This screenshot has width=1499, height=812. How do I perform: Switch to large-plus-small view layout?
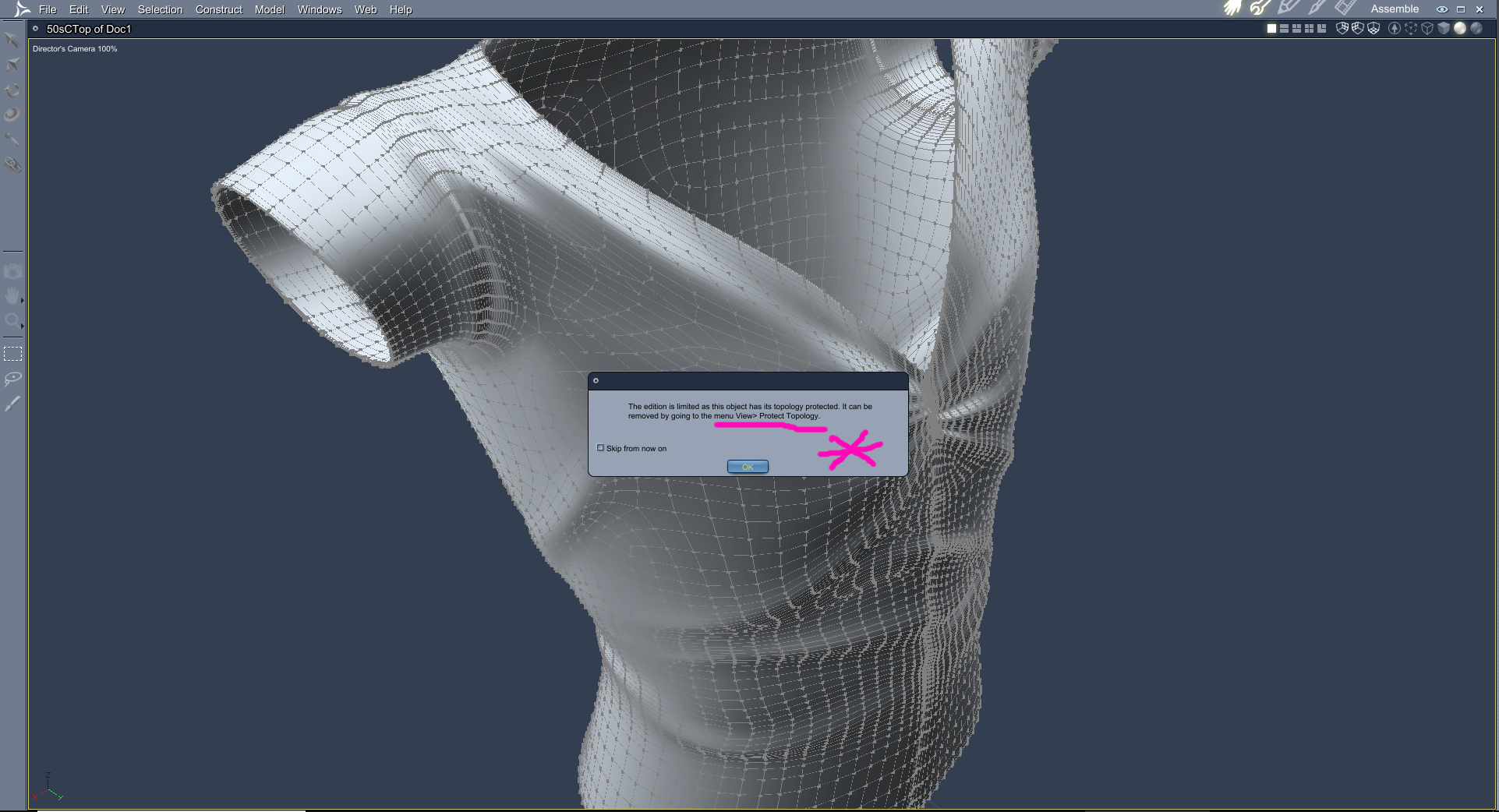coord(1321,29)
